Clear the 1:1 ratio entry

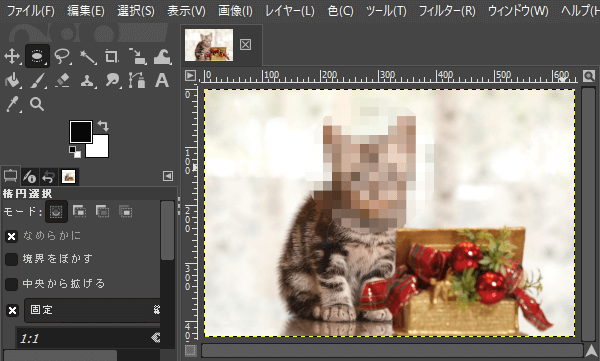tap(155, 338)
